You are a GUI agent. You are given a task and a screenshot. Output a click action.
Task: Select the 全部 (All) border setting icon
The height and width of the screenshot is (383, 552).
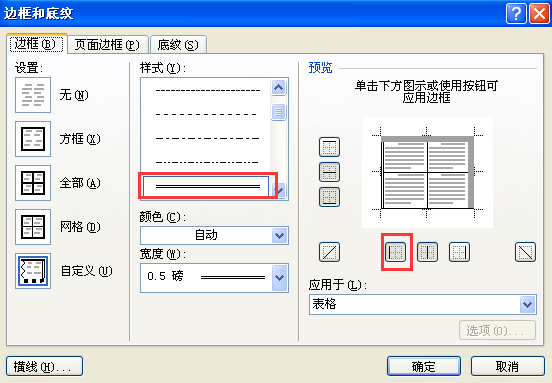pyautogui.click(x=33, y=183)
